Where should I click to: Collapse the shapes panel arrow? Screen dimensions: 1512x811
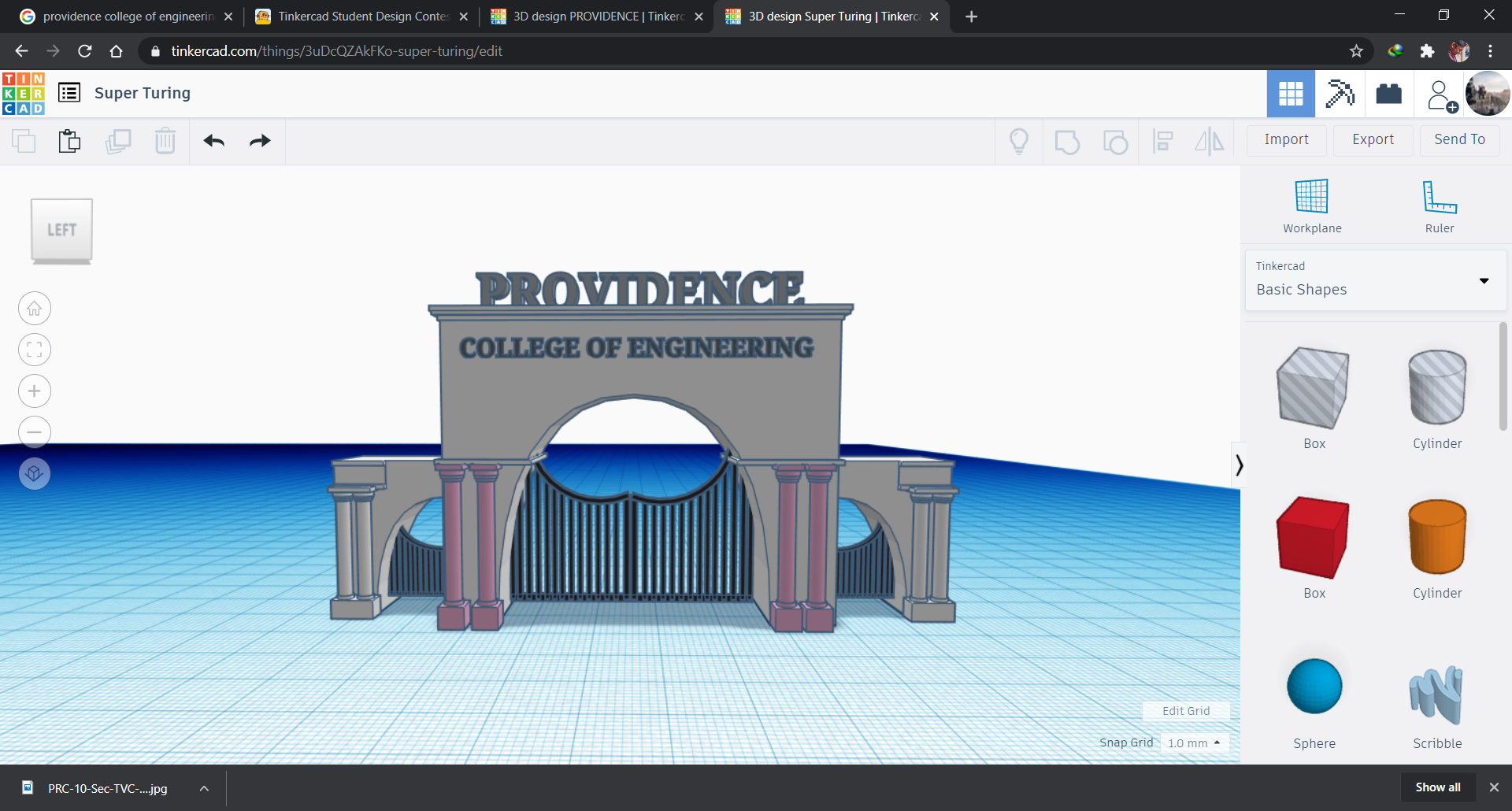pos(1239,465)
